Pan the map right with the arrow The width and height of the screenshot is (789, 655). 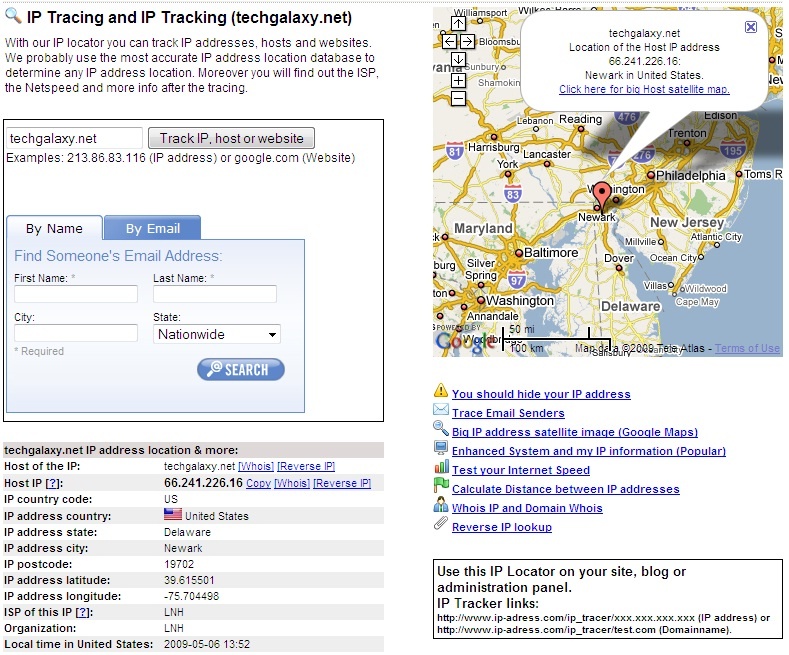(x=467, y=41)
